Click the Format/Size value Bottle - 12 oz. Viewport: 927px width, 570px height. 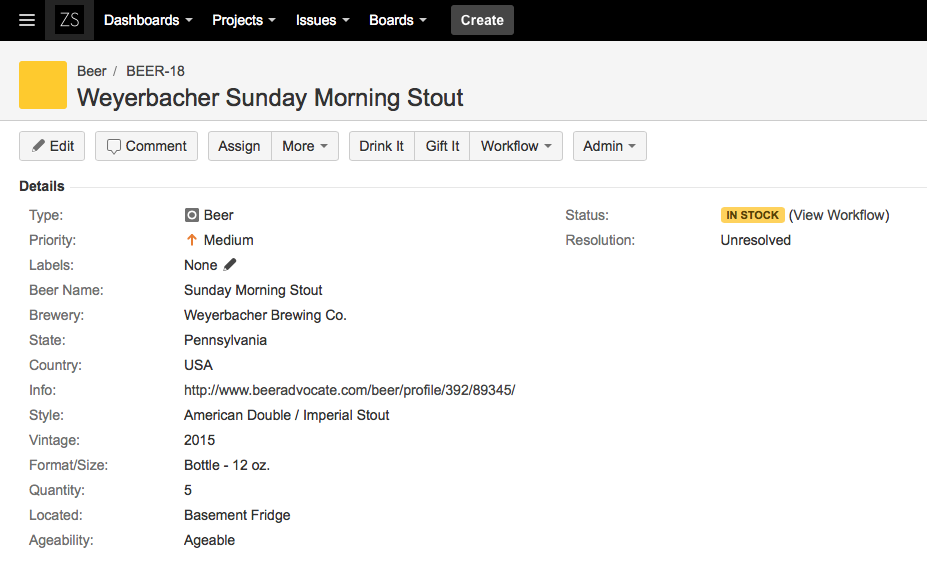pos(227,465)
